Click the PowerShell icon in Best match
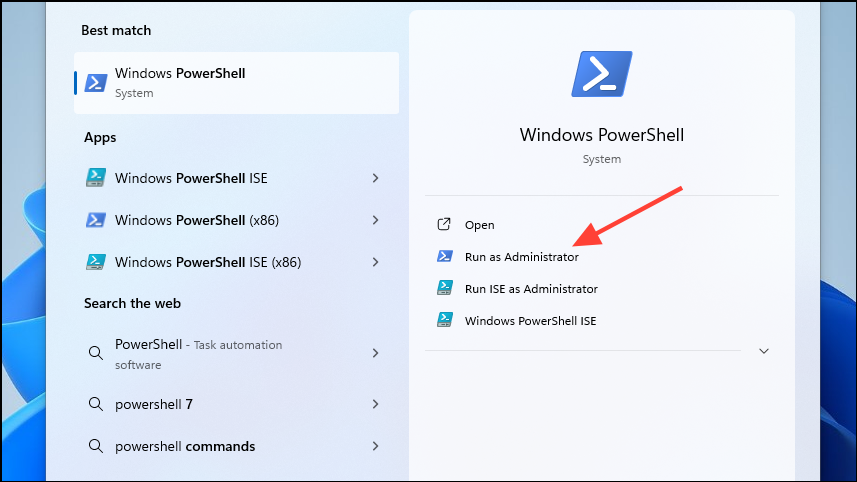 point(96,83)
